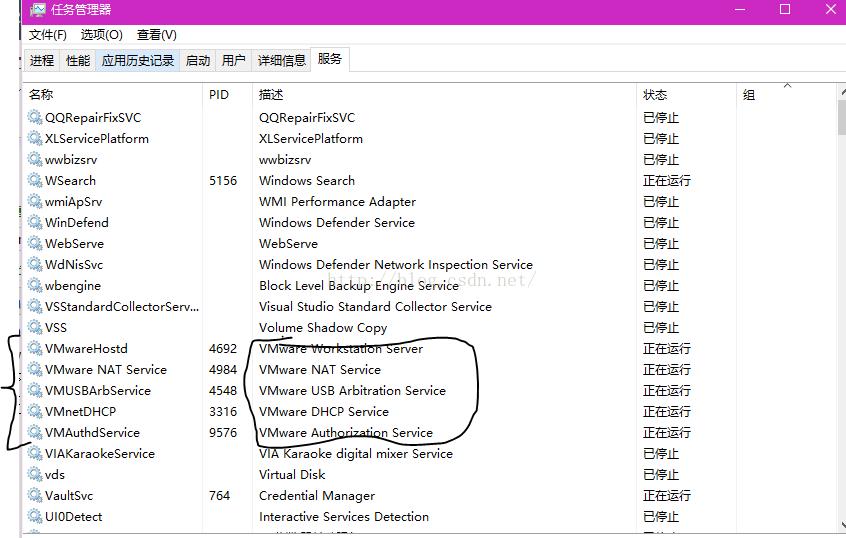Select the VMwareHostd service name

(x=86, y=349)
